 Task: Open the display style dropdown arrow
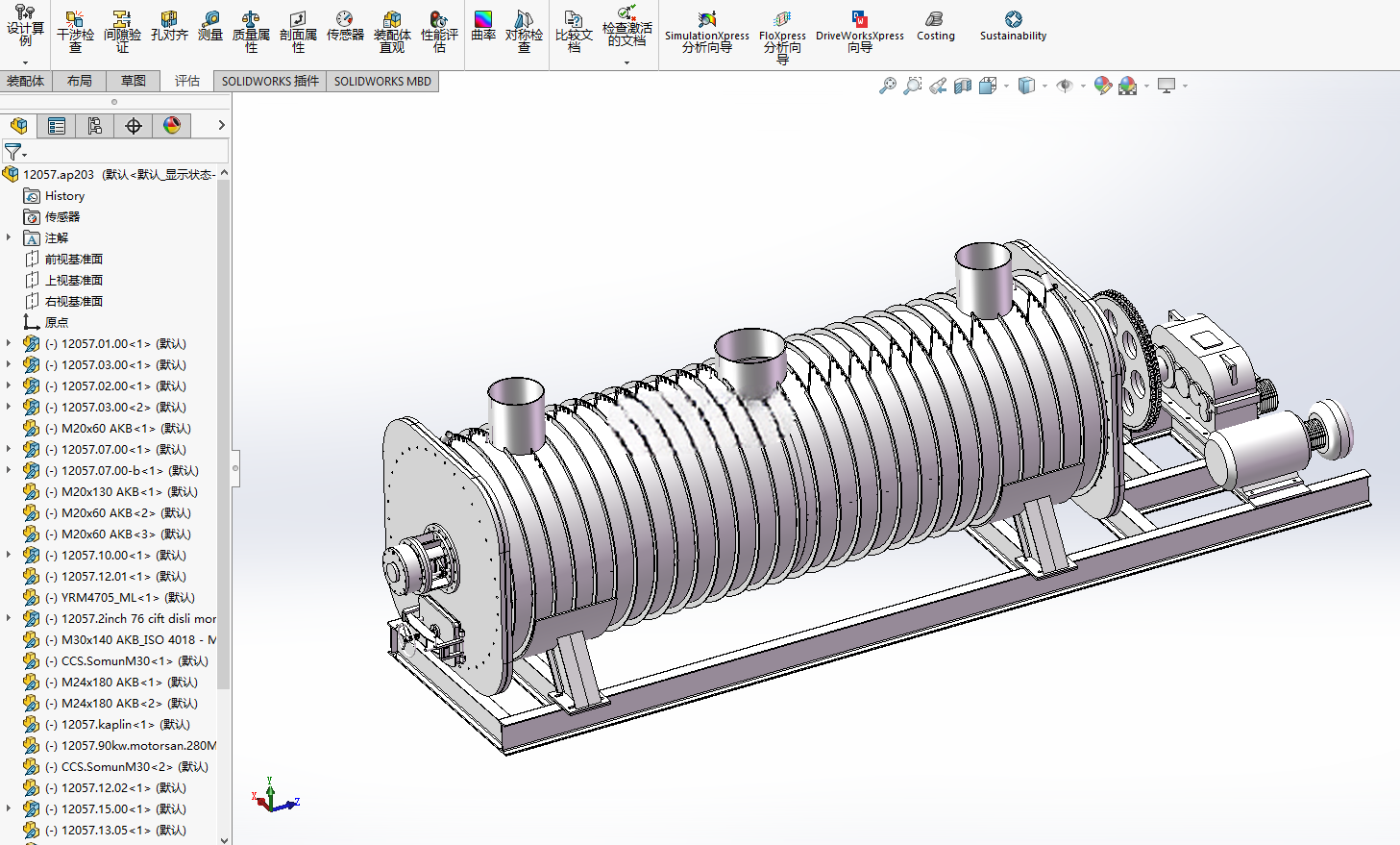[x=1045, y=87]
